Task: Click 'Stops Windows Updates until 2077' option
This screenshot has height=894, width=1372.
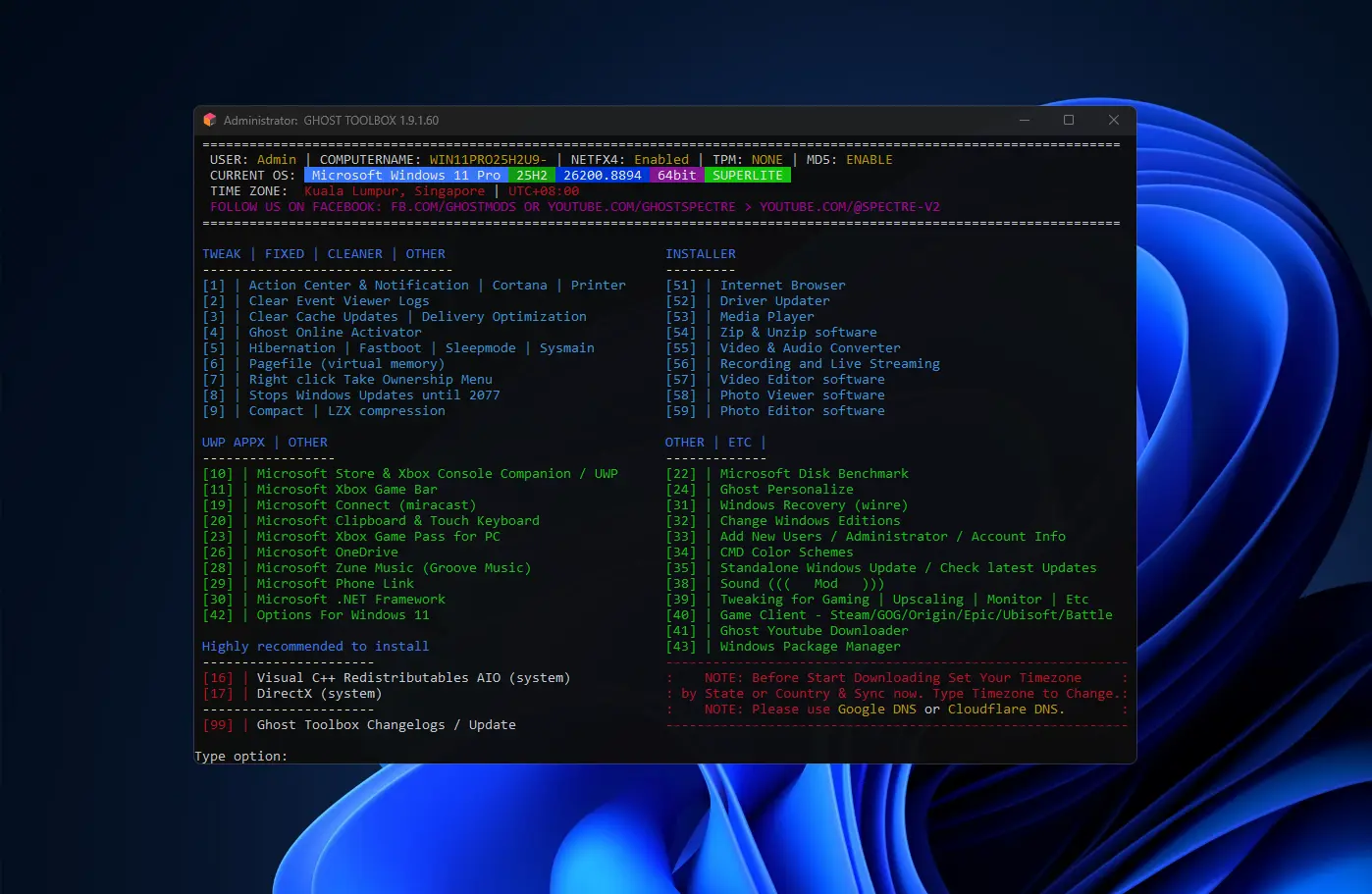Action: [x=375, y=395]
